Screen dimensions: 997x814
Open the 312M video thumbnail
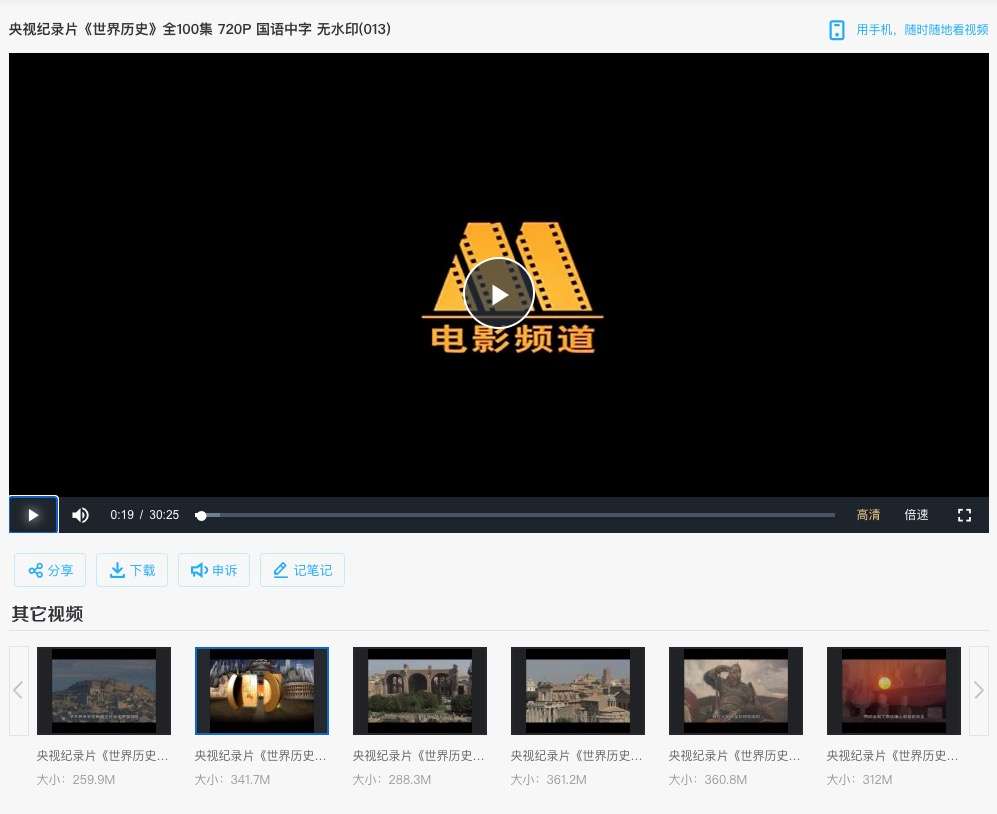point(893,691)
